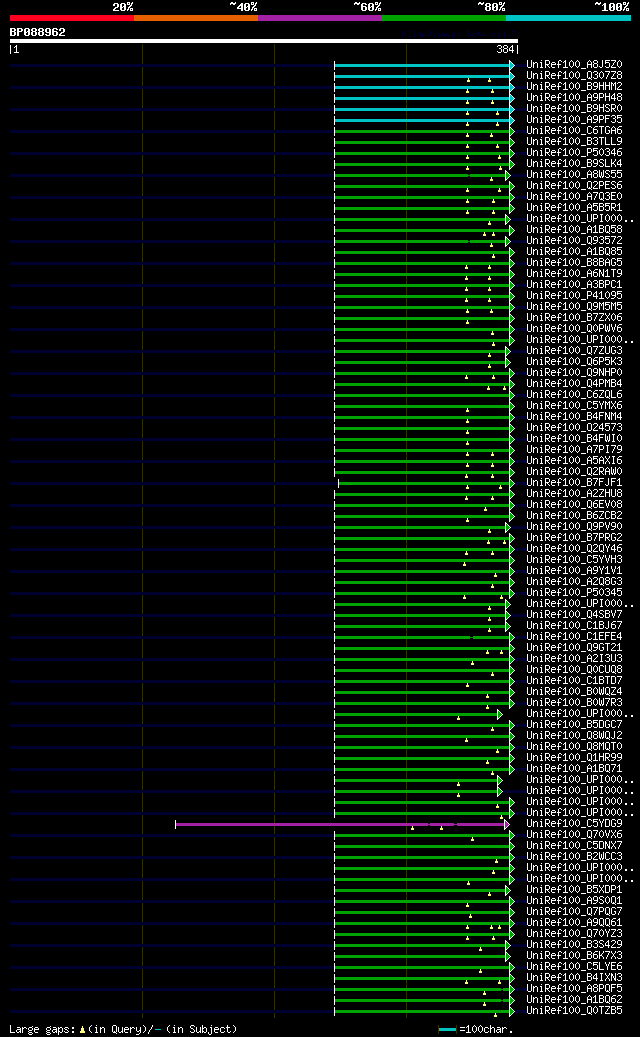Select the UniRef100_Q9M5M5 label
The height and width of the screenshot is (1037, 640).
pyautogui.click(x=574, y=306)
